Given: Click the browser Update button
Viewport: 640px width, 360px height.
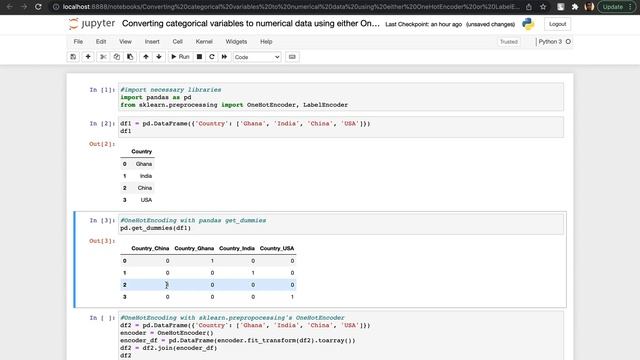Looking at the screenshot, I should pos(616,7).
